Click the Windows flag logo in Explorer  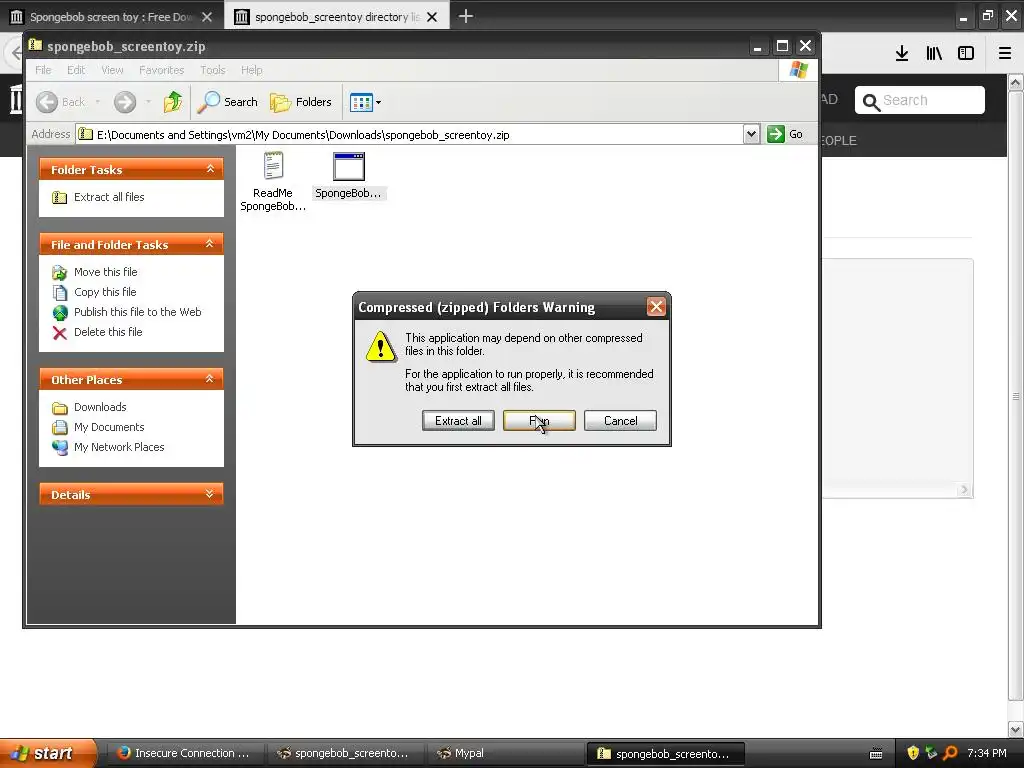pos(798,70)
